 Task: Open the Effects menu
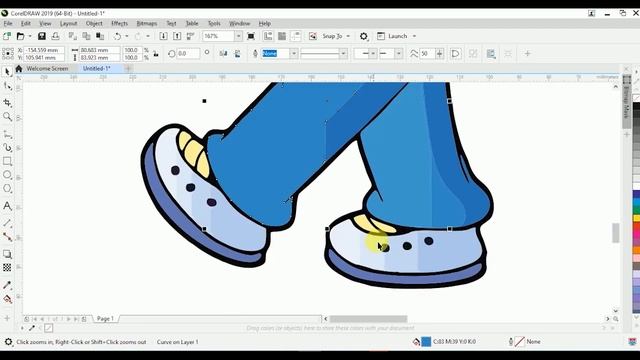click(x=119, y=24)
